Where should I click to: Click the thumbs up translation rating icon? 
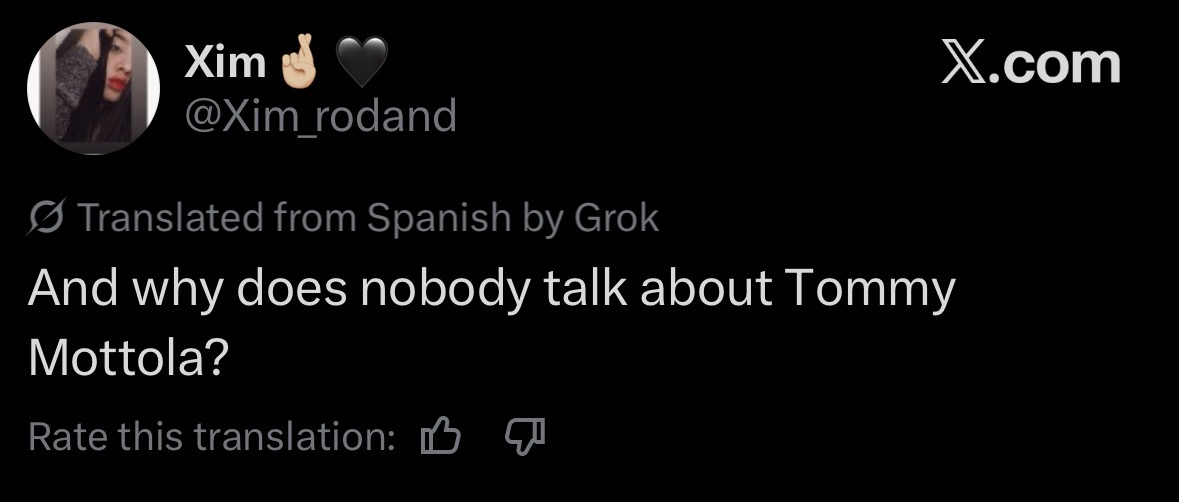point(441,436)
